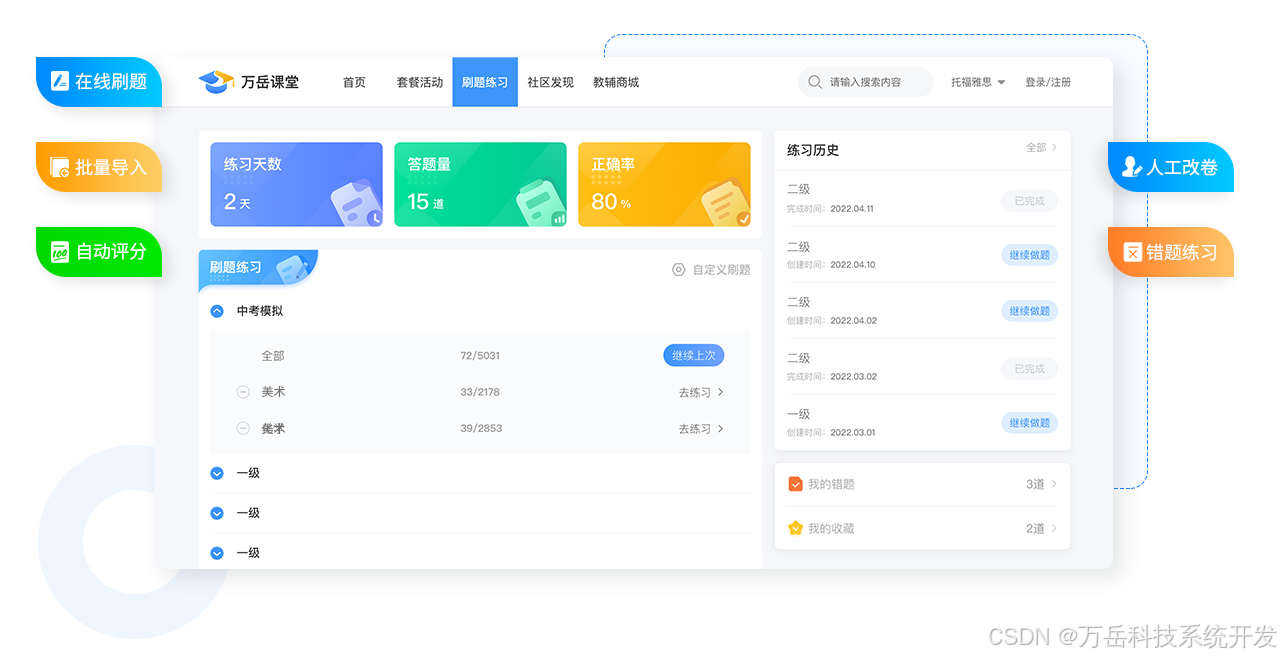The image size is (1281, 658).
Task: Click the 万岳课堂 graduation cap logo
Action: pos(215,82)
